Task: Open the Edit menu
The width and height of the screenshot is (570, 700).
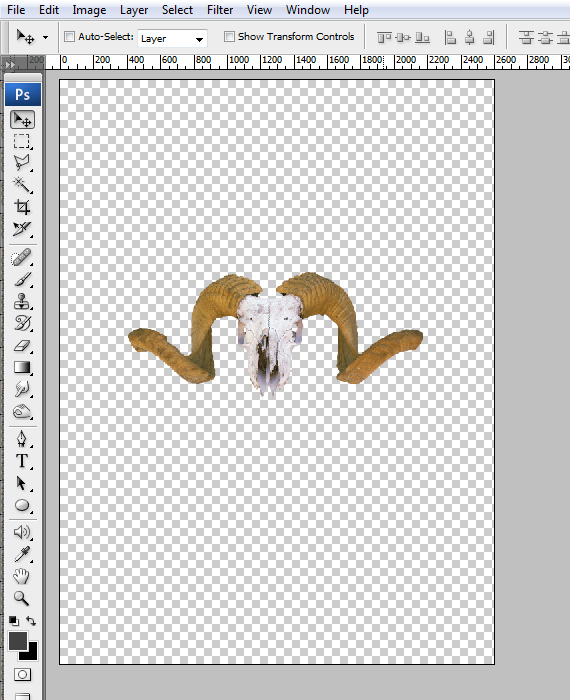Action: tap(49, 10)
